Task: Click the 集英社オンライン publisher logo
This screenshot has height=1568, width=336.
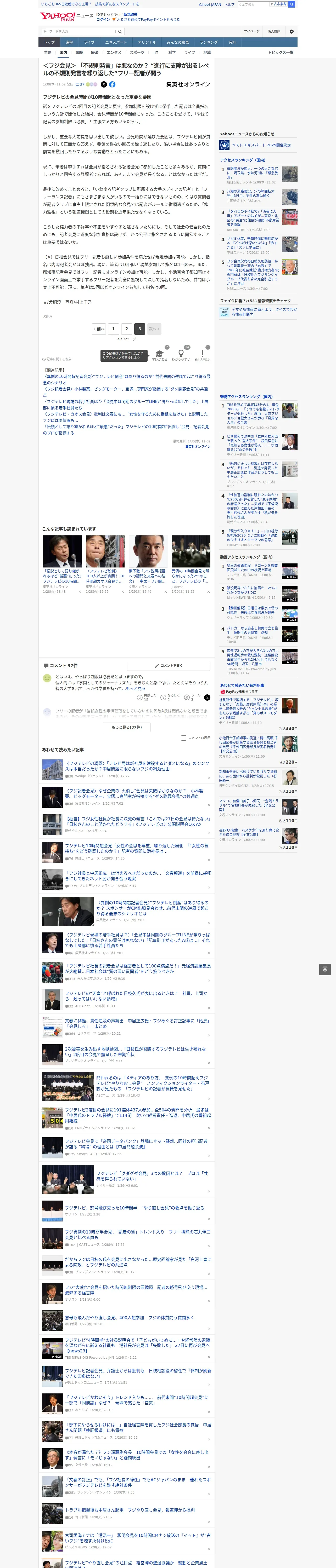Action: pyautogui.click(x=188, y=85)
